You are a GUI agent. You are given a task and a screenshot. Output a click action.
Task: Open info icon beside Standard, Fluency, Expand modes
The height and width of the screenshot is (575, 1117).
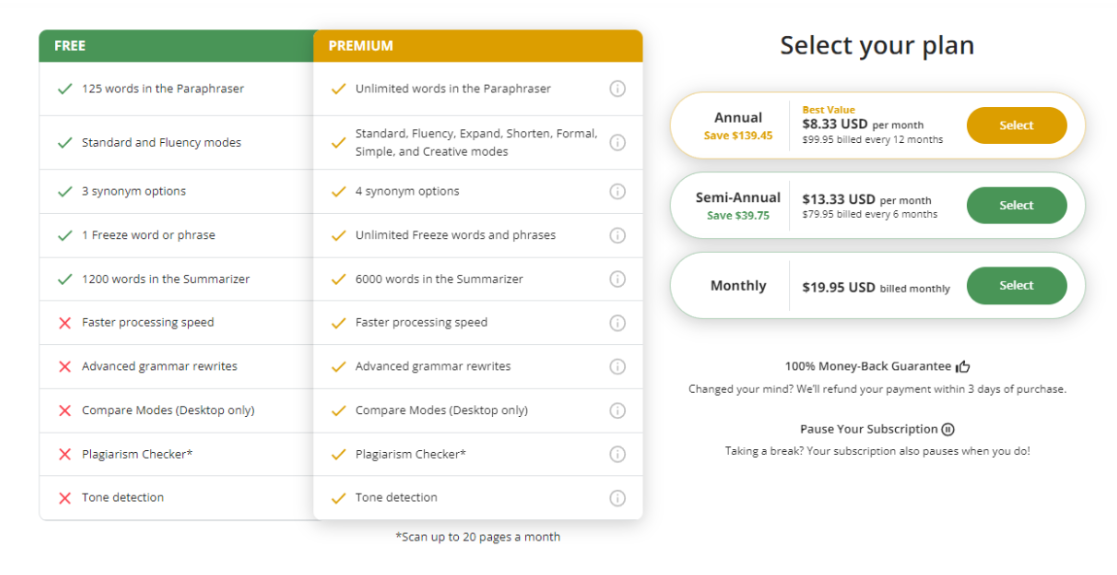(x=617, y=143)
